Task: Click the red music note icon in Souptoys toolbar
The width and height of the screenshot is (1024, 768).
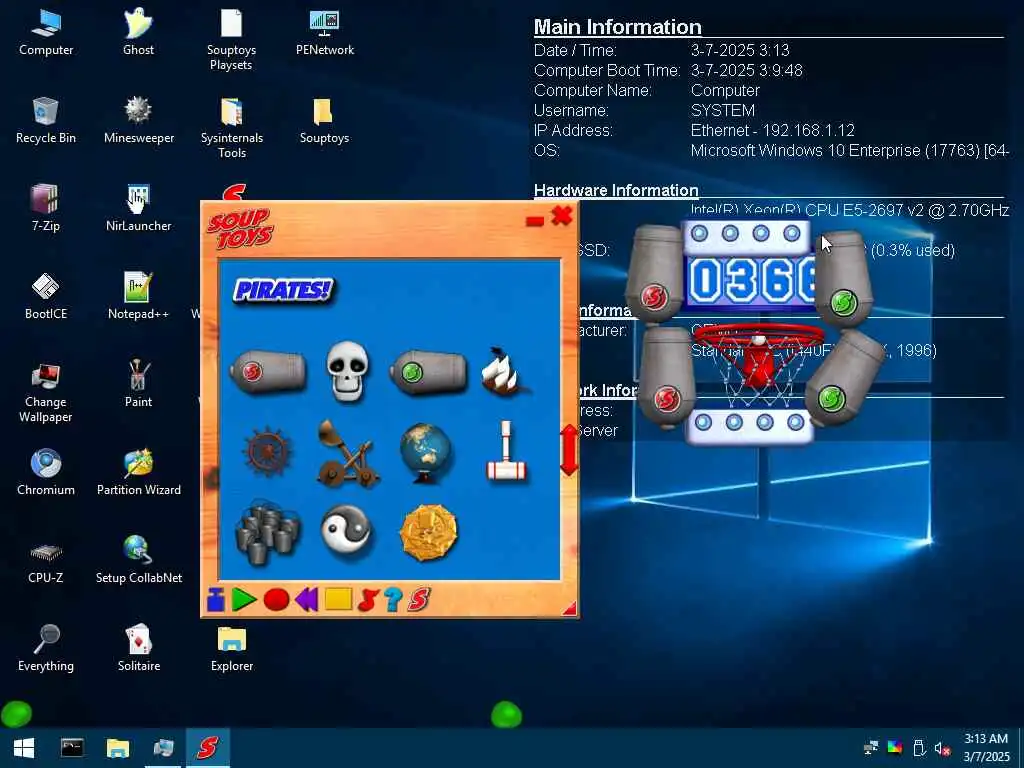Action: 368,600
